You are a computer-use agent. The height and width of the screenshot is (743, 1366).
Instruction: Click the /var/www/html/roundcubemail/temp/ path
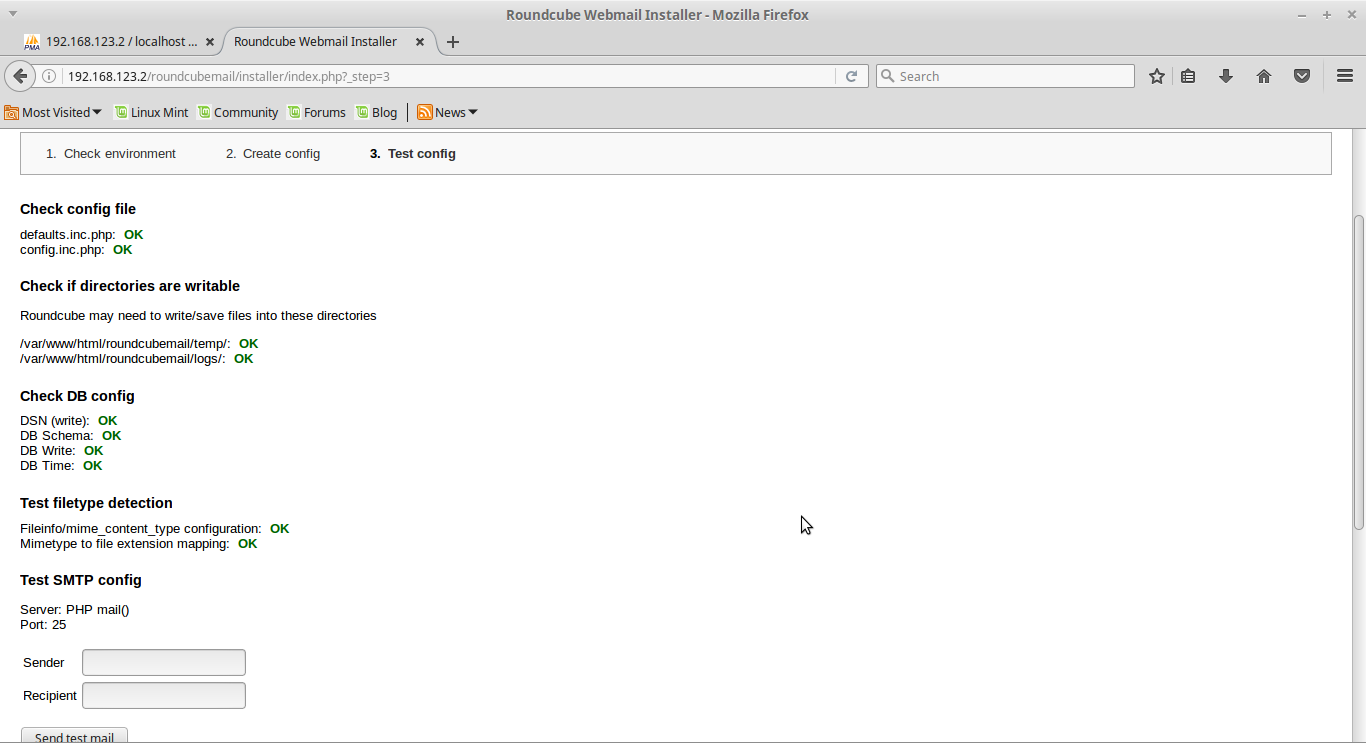pos(125,343)
